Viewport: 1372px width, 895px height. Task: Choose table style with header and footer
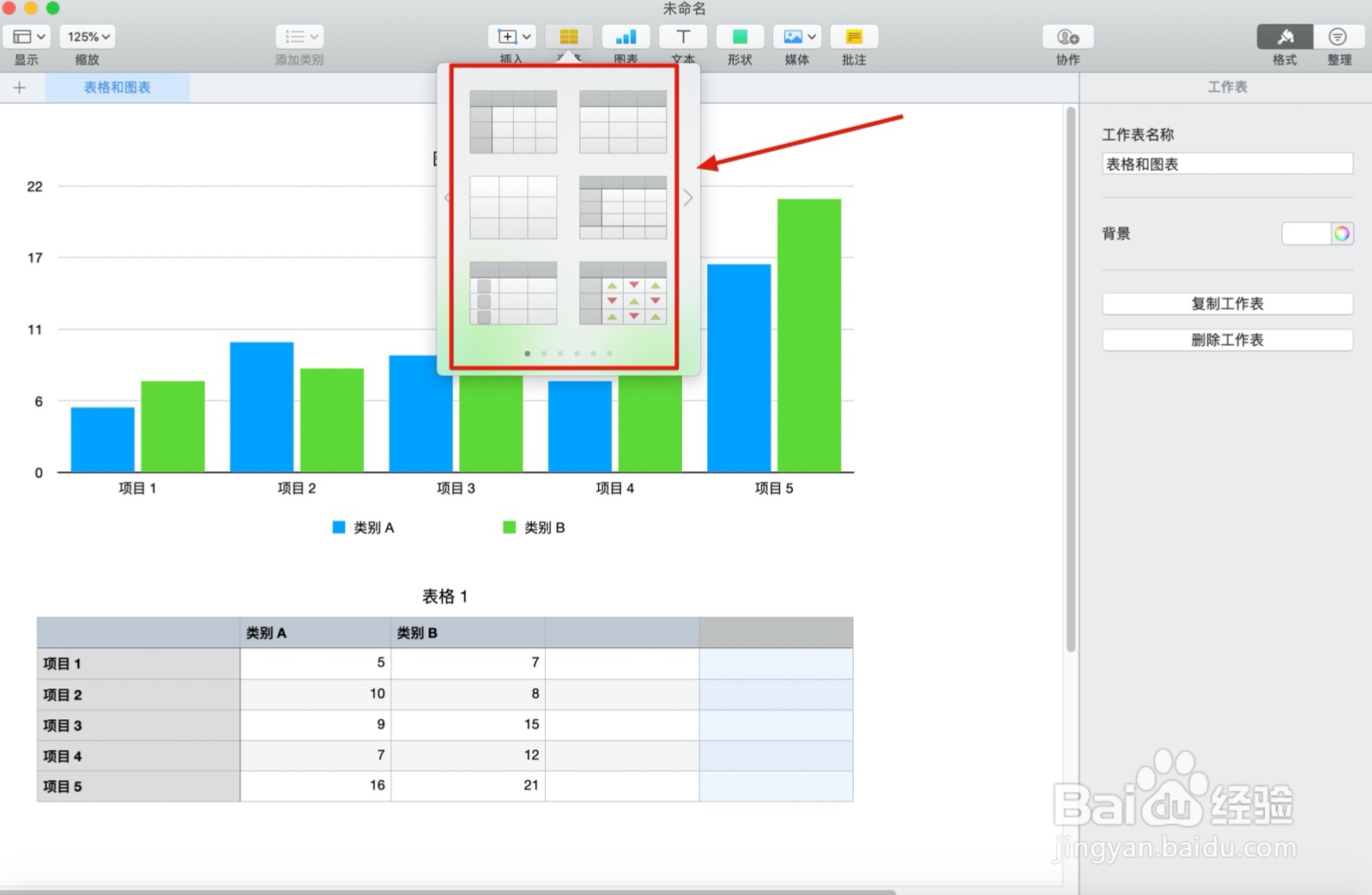point(623,208)
